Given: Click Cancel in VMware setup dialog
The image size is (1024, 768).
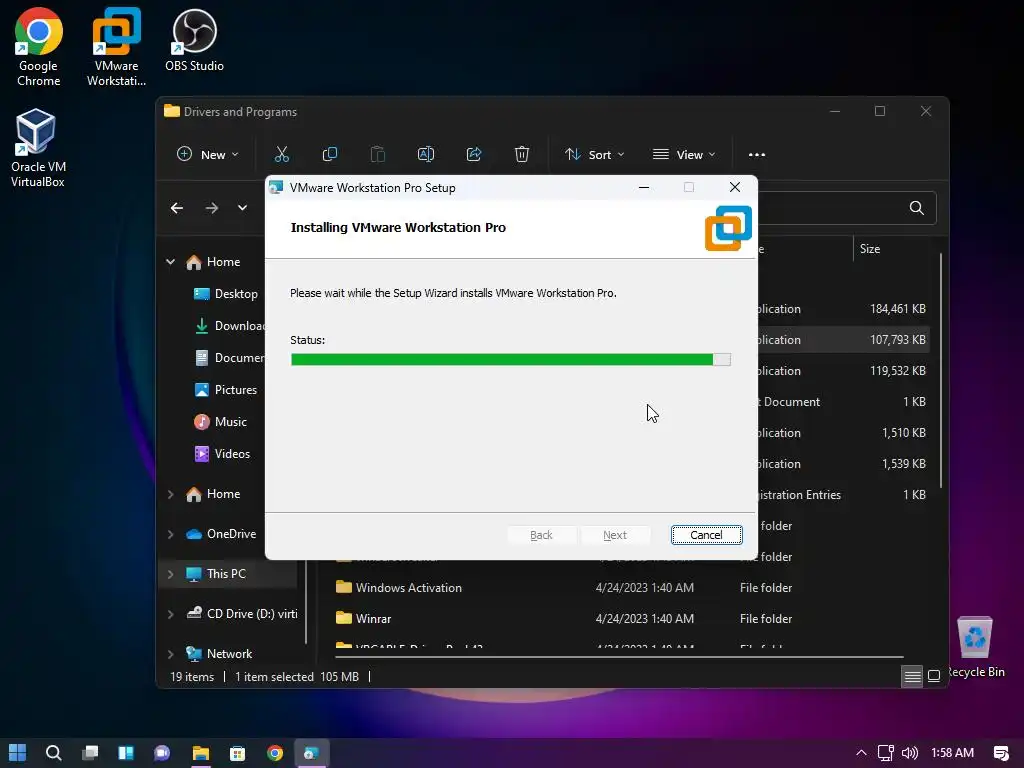Looking at the screenshot, I should click(707, 535).
